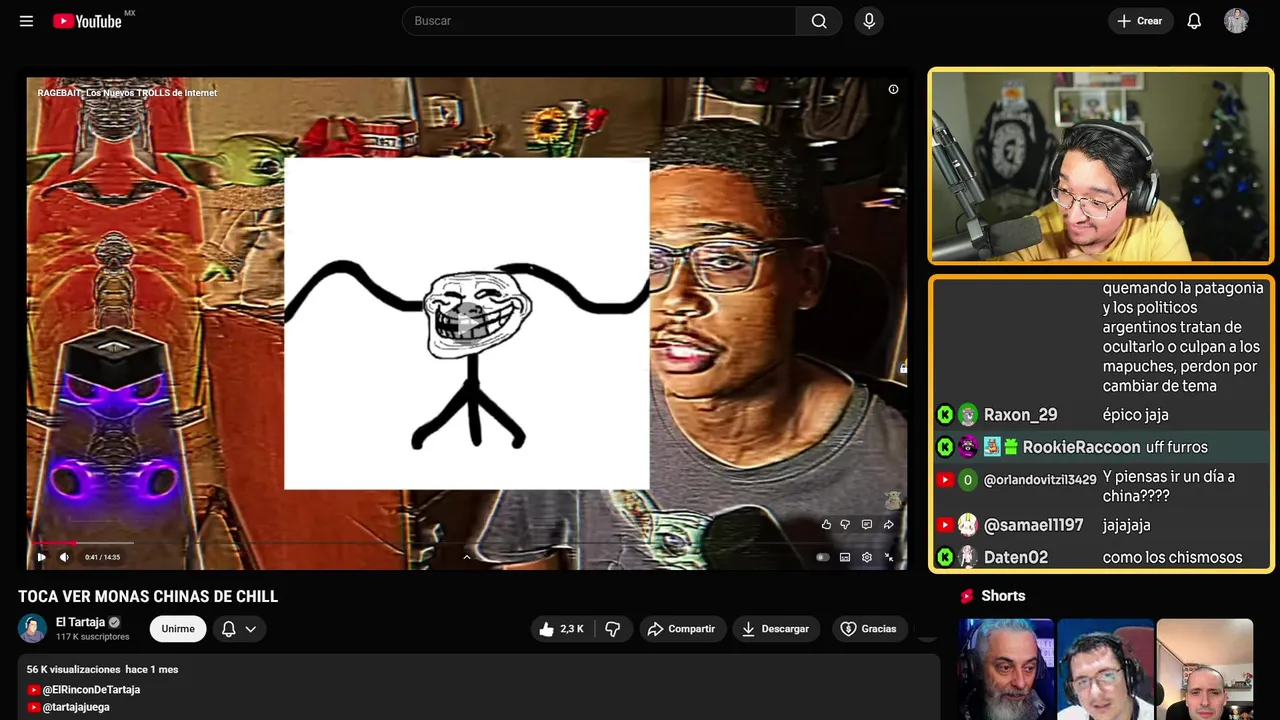Open comments from in-player comment icon
This screenshot has width=1280, height=720.
pyautogui.click(x=866, y=524)
